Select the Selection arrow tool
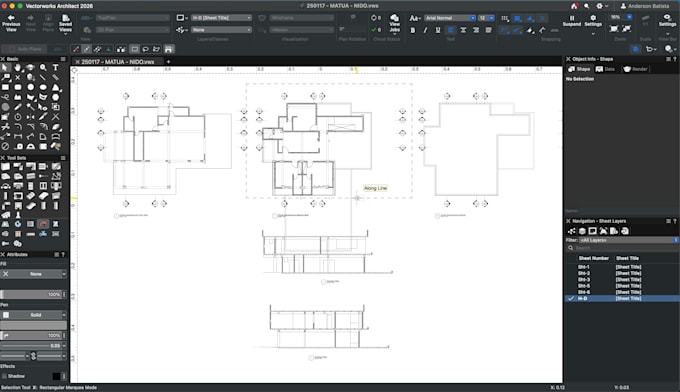The height and width of the screenshot is (392, 680). click(5, 68)
